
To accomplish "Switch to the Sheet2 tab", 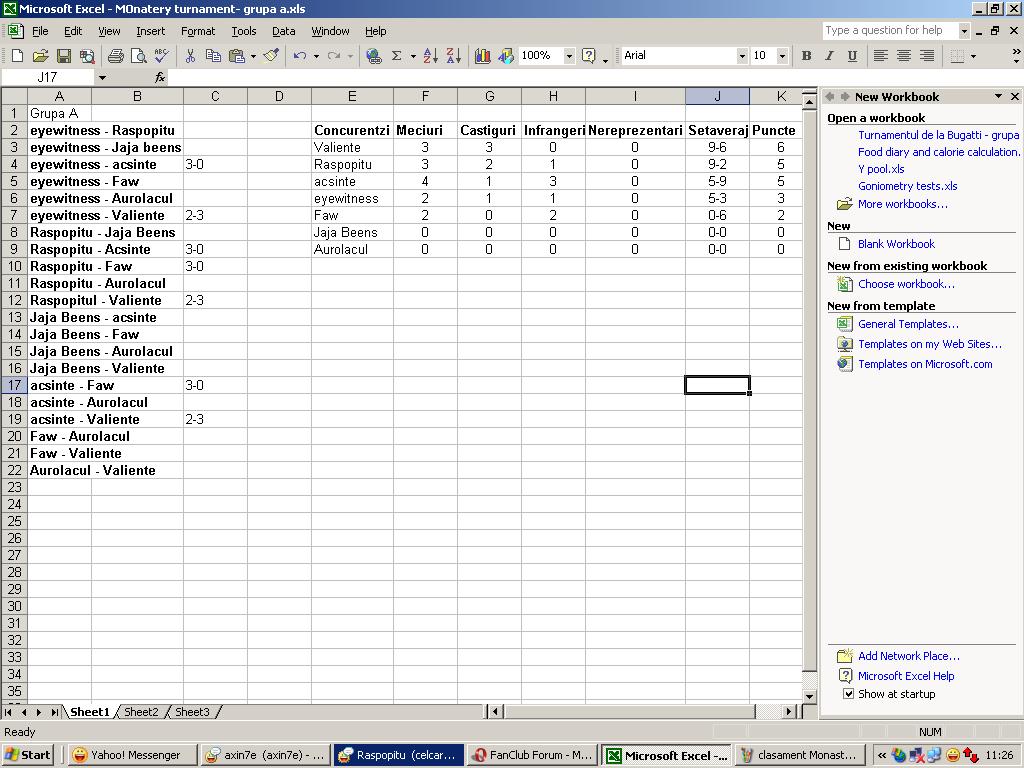I will pos(141,712).
